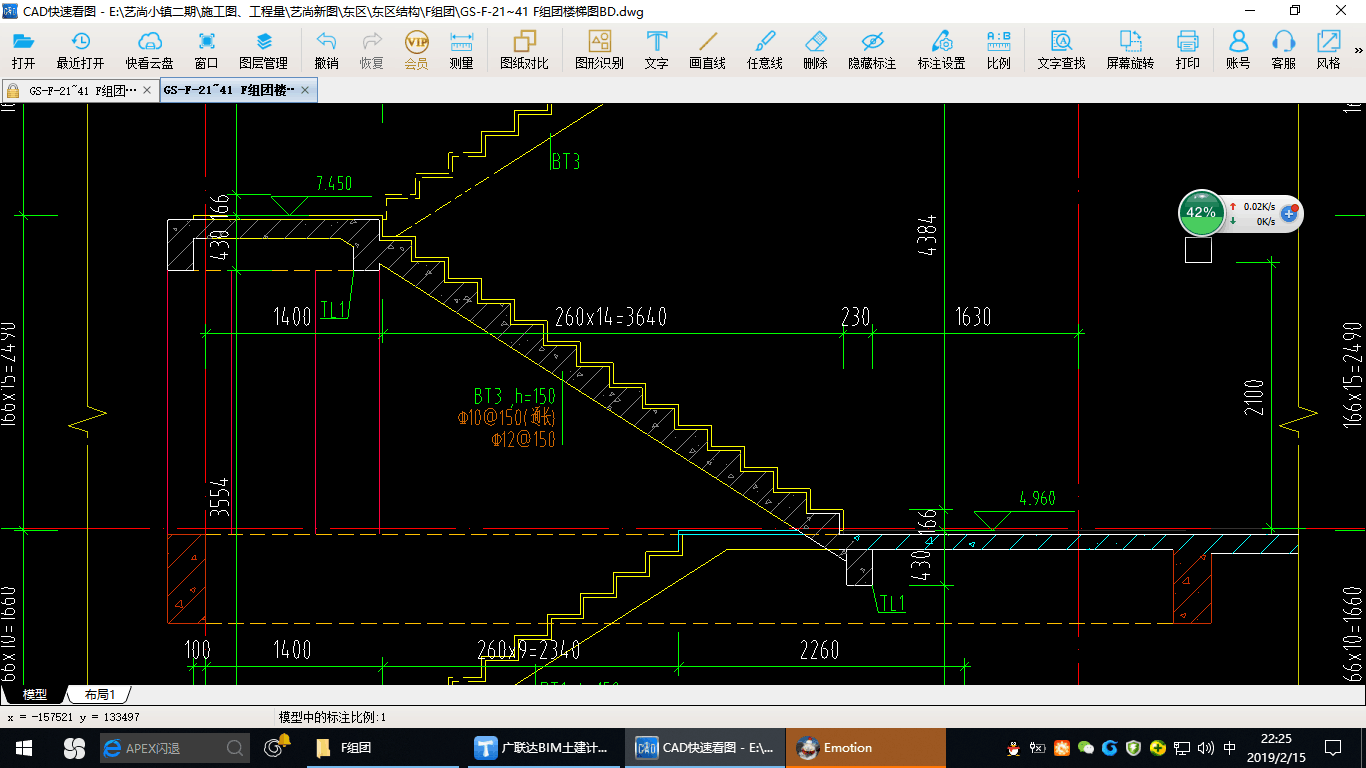Click the 窗口 window tool
This screenshot has height=768, width=1366.
[x=207, y=50]
